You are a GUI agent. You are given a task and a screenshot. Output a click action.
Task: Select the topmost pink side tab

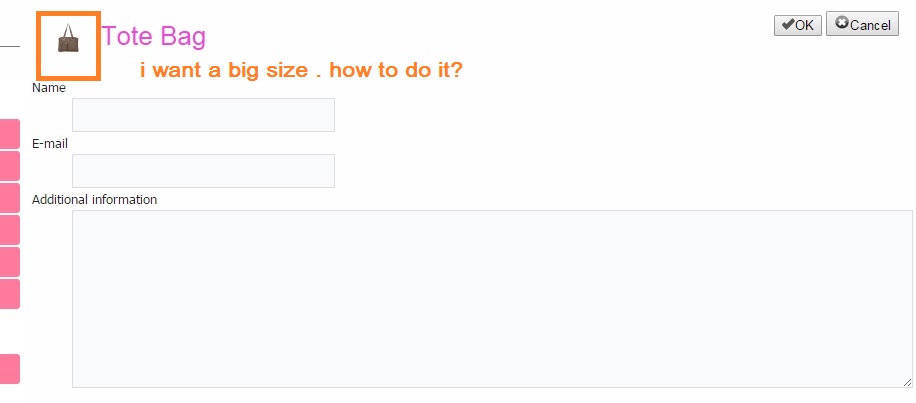point(9,133)
